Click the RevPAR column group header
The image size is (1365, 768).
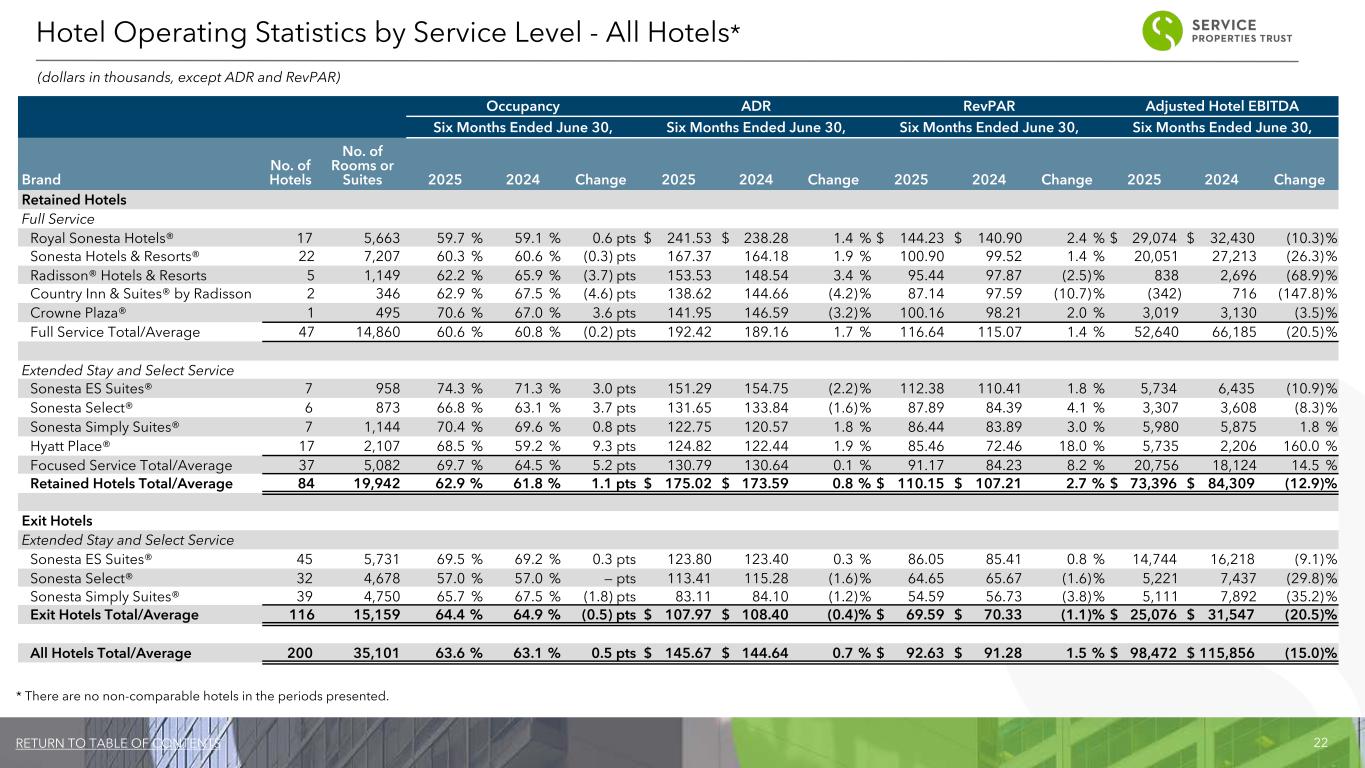coord(989,105)
